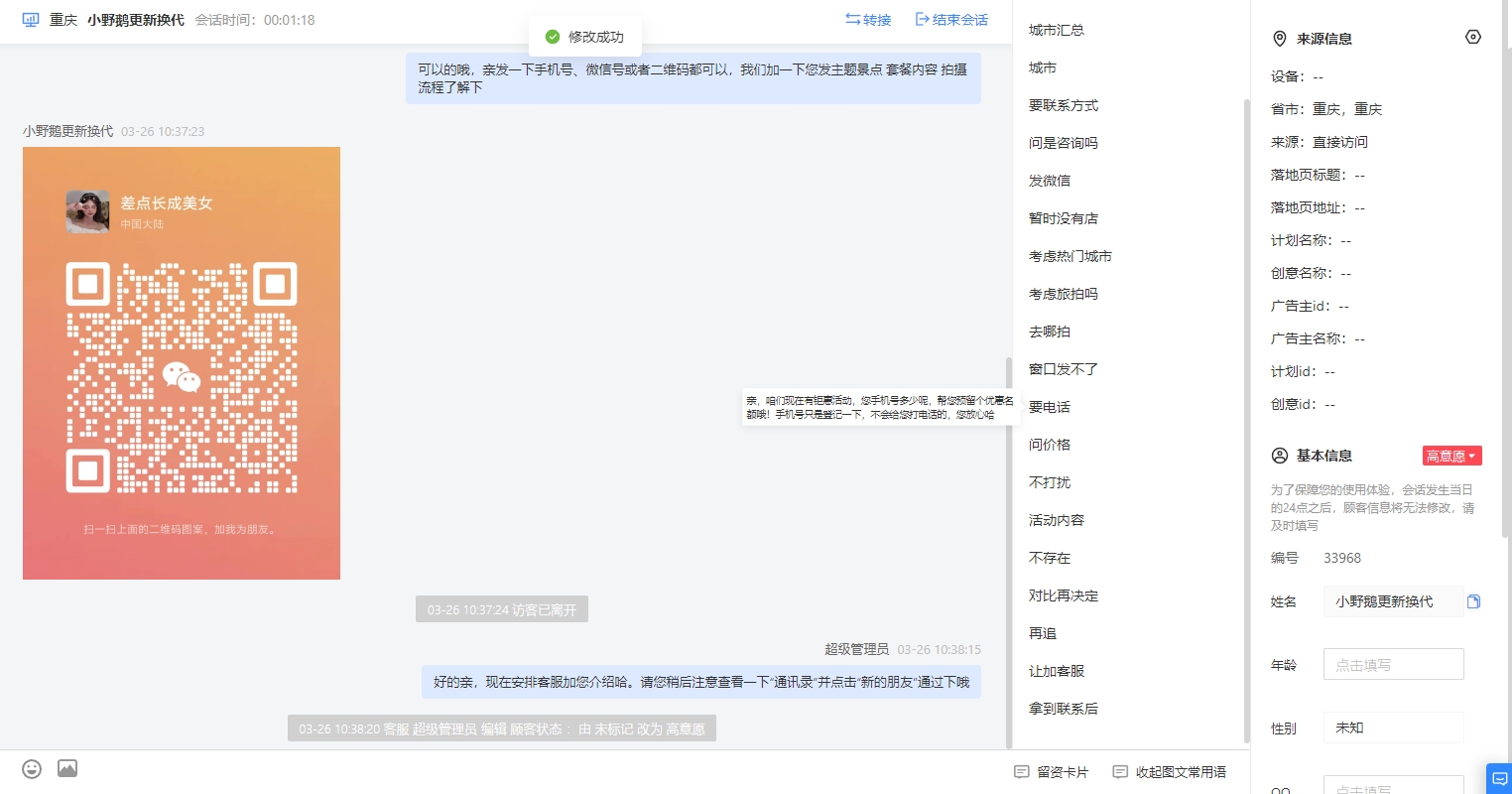Select quick phrase 再追
The height and width of the screenshot is (794, 1512).
[x=1043, y=633]
